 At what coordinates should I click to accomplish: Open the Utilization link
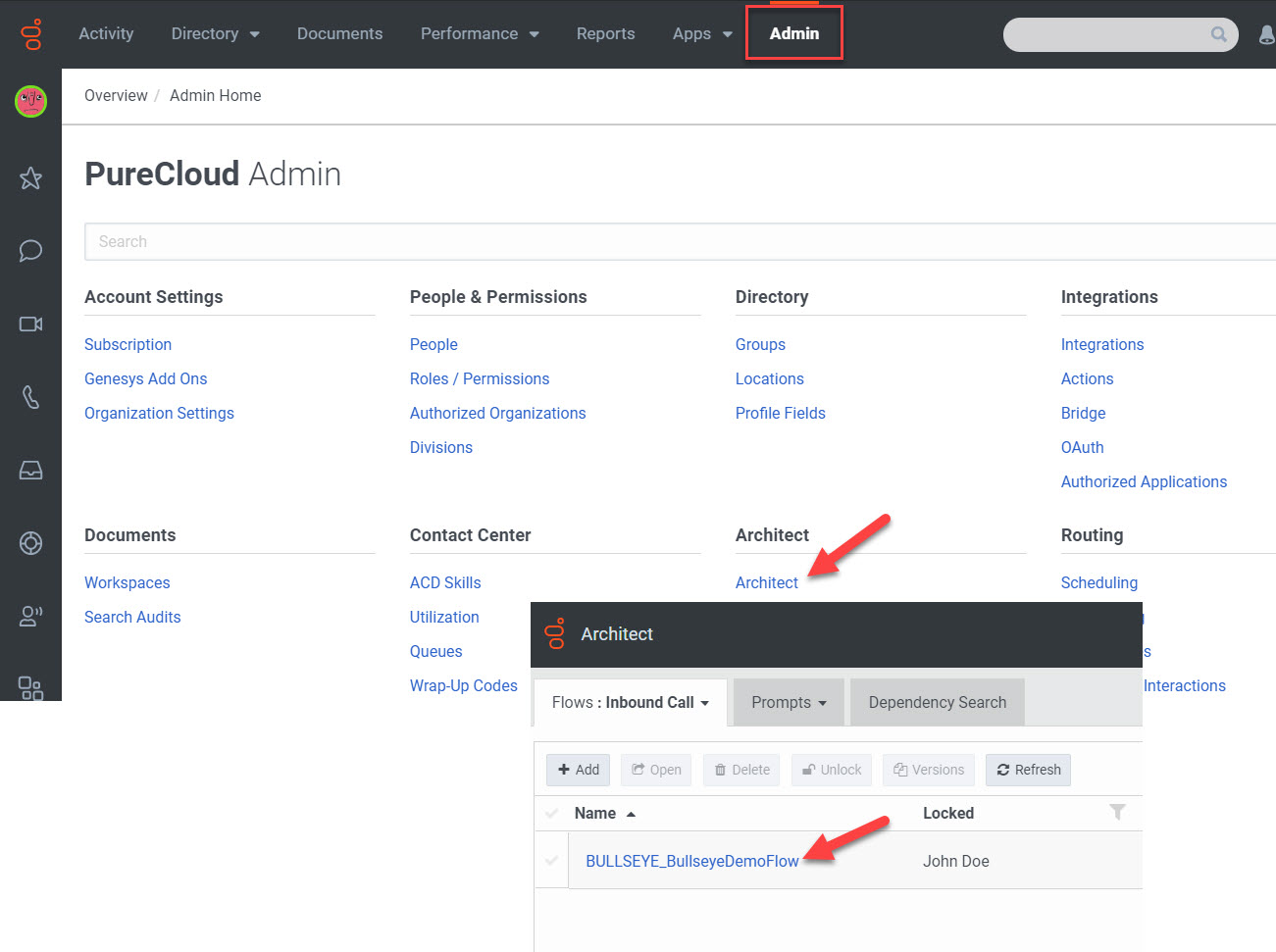[444, 617]
